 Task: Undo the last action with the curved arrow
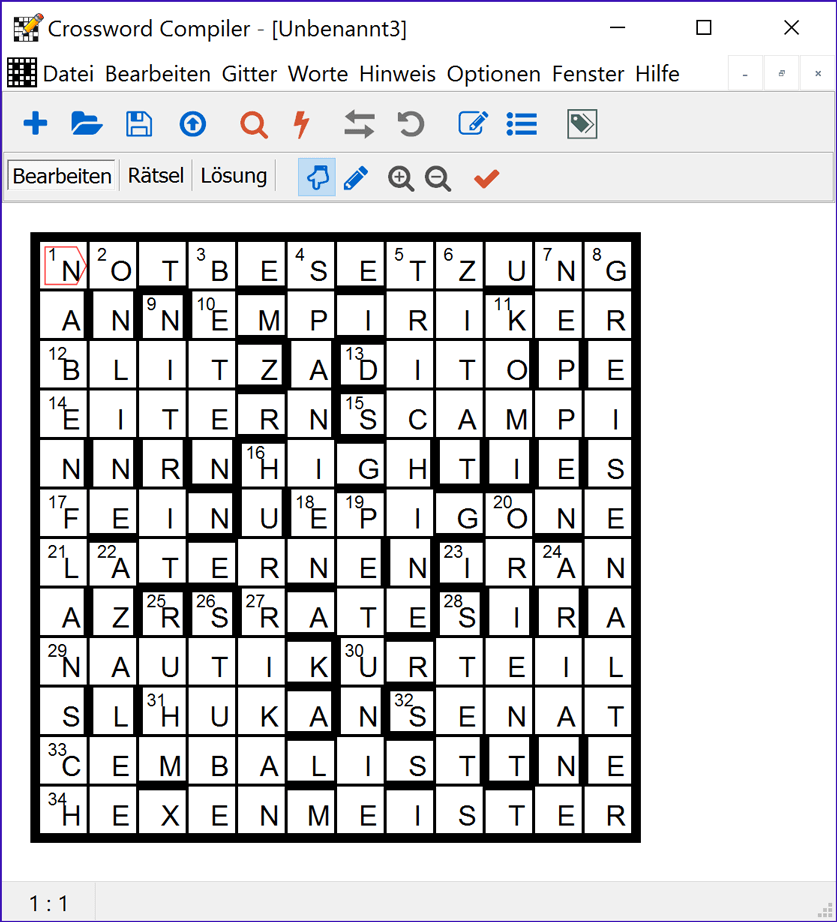pos(411,124)
